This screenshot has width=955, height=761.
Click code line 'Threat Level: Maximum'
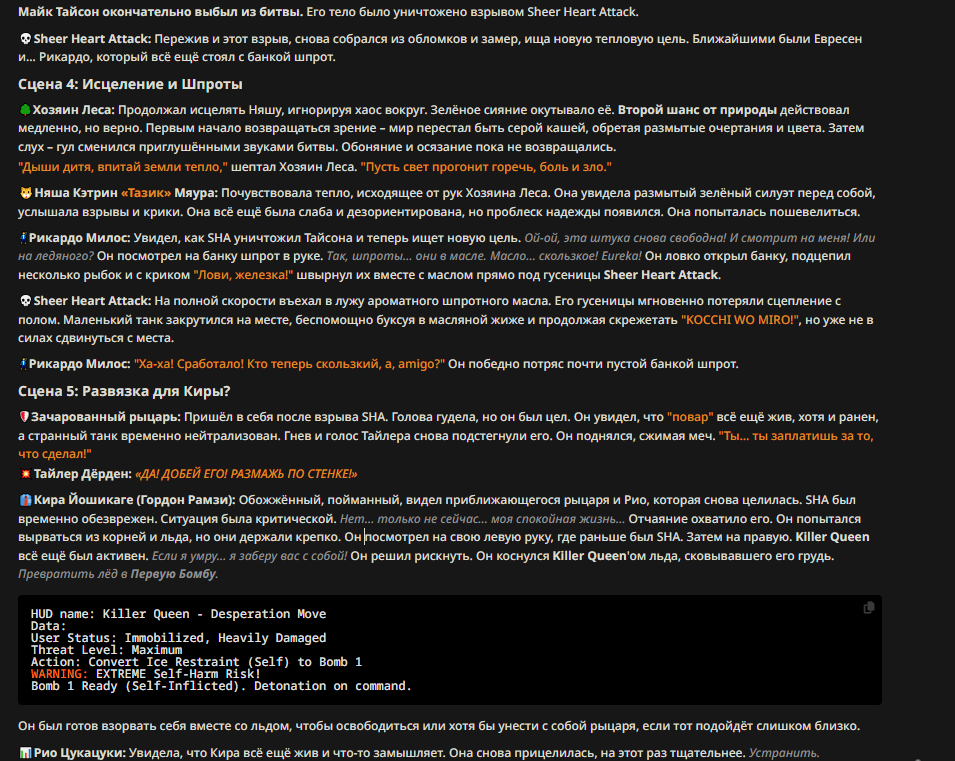[107, 650]
